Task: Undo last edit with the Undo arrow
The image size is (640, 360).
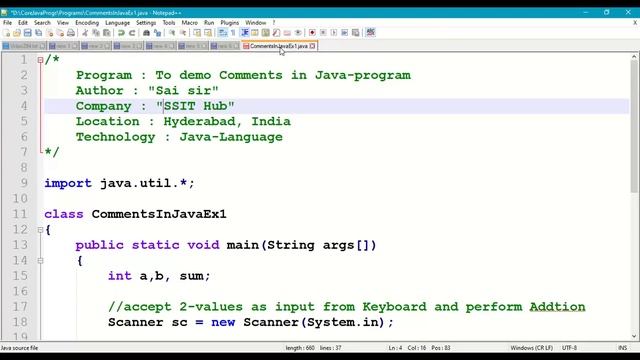Action: point(121,33)
